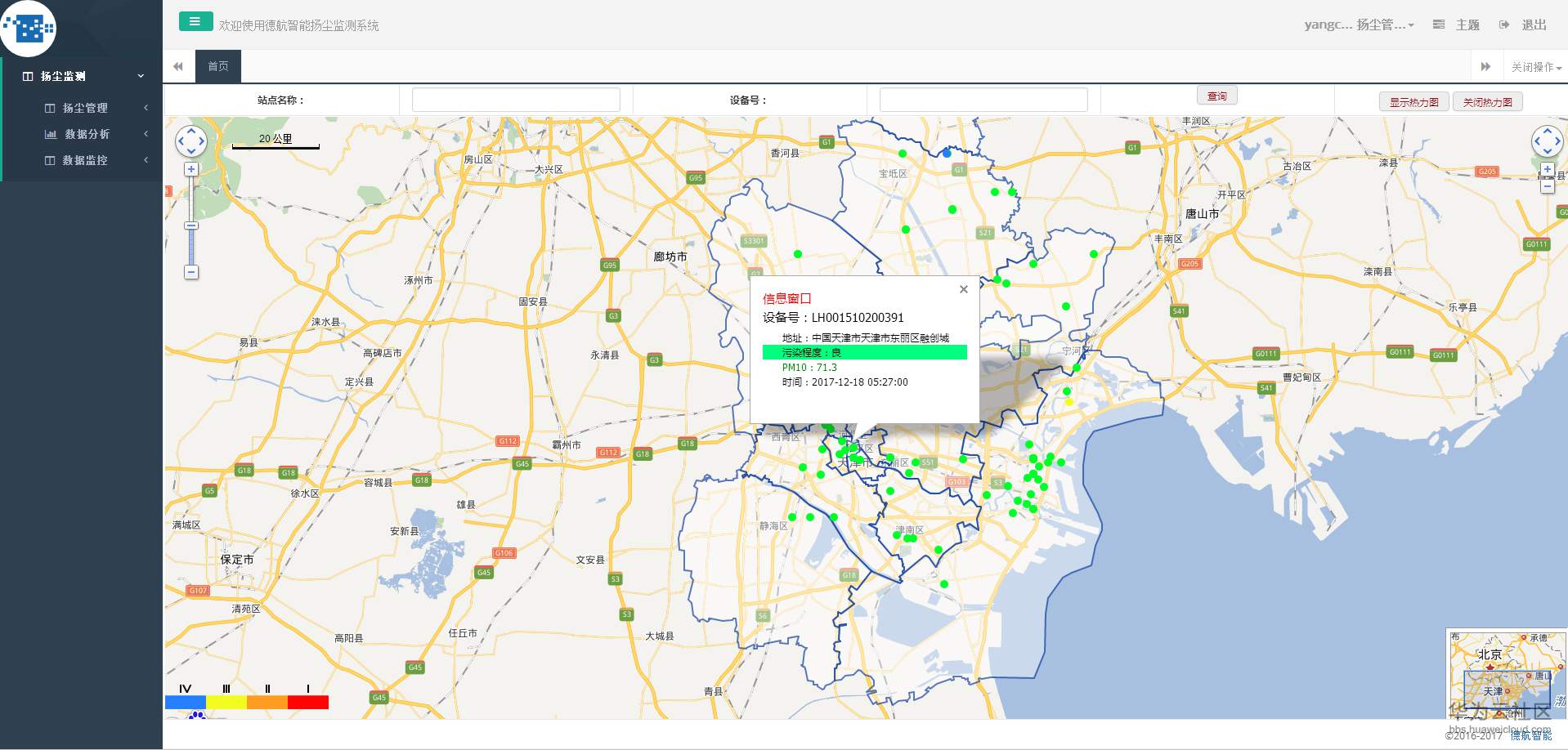Click the 地址 line in the info popup

click(866, 338)
